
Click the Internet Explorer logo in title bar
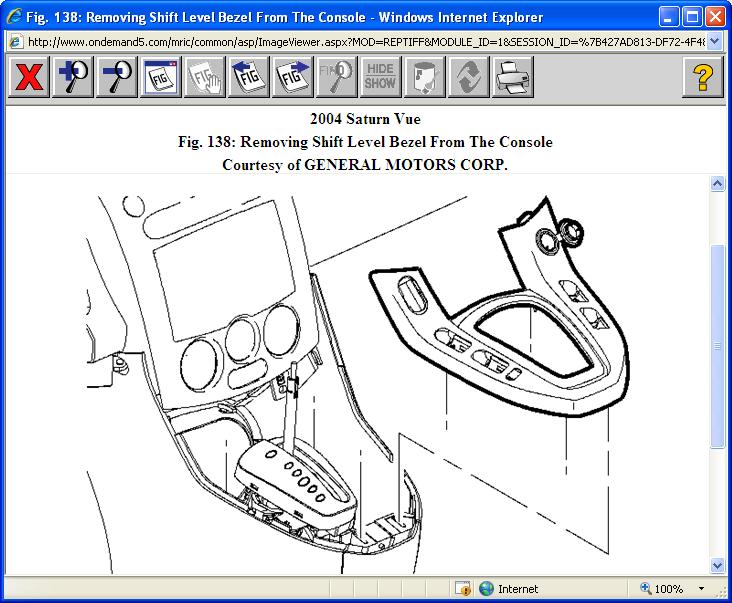(x=14, y=16)
